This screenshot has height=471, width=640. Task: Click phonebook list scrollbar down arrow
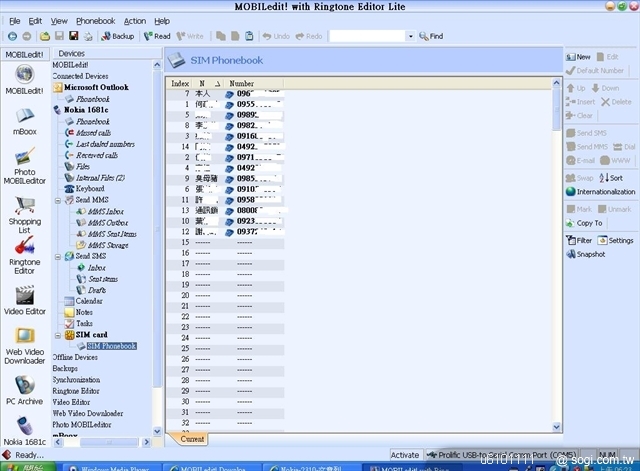coord(556,427)
